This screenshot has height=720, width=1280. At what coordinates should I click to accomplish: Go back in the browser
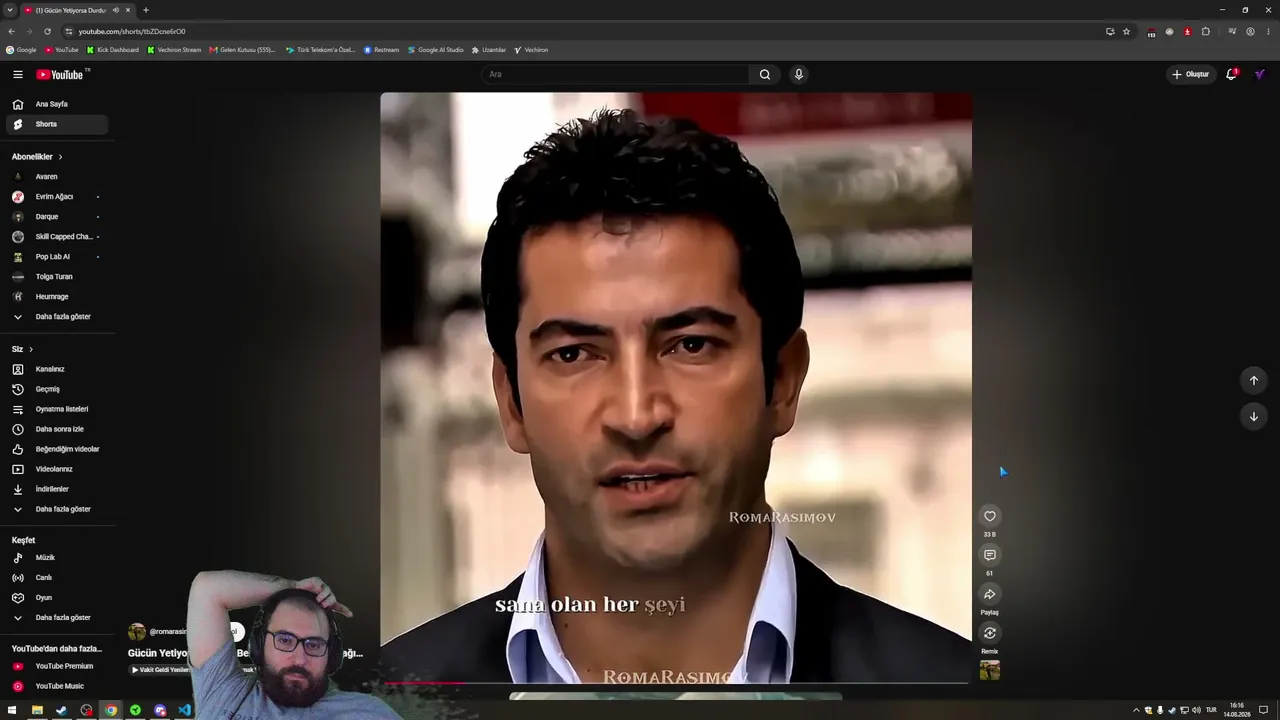pyautogui.click(x=11, y=31)
